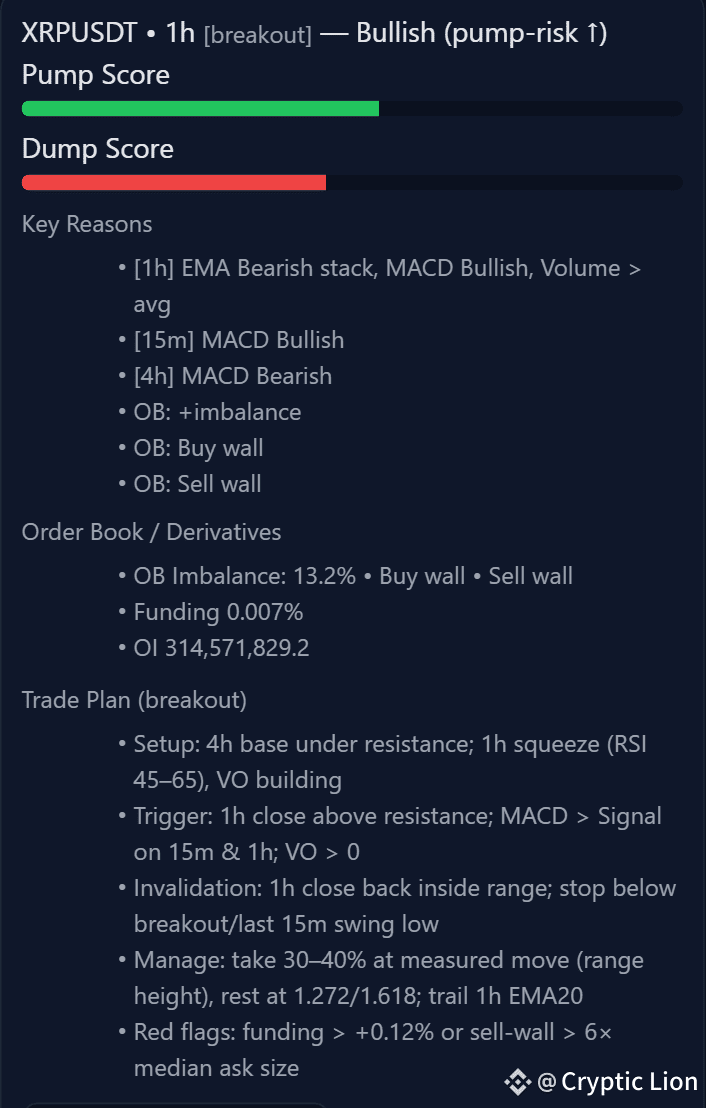Image resolution: width=706 pixels, height=1108 pixels.
Task: Click the red Dump Score bar
Action: tap(174, 182)
